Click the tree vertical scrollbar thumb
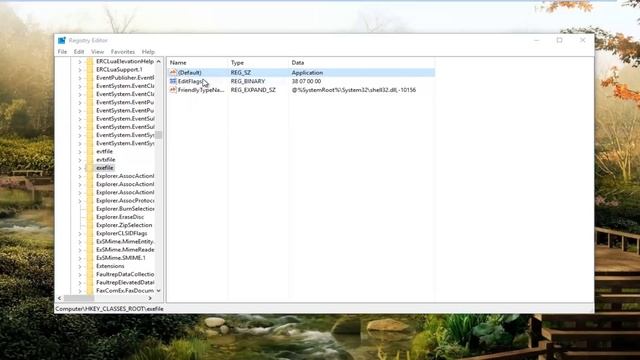Image resolution: width=640 pixels, height=360 pixels. [159, 135]
